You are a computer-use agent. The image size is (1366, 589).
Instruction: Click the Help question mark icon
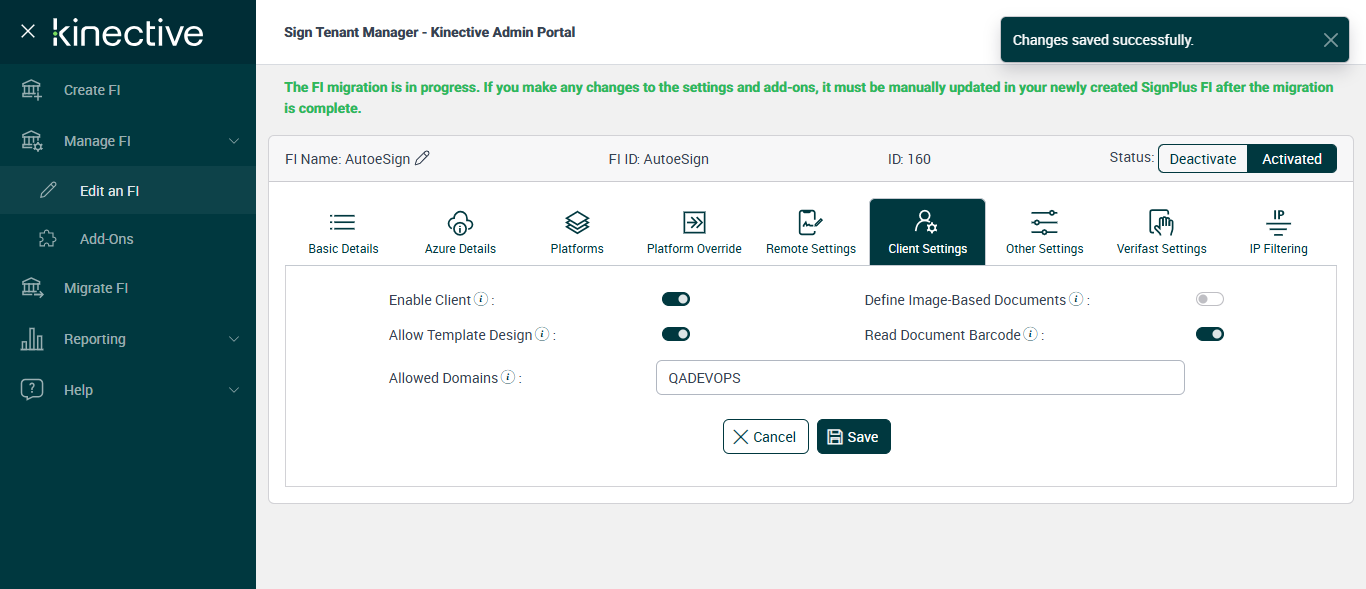click(32, 390)
